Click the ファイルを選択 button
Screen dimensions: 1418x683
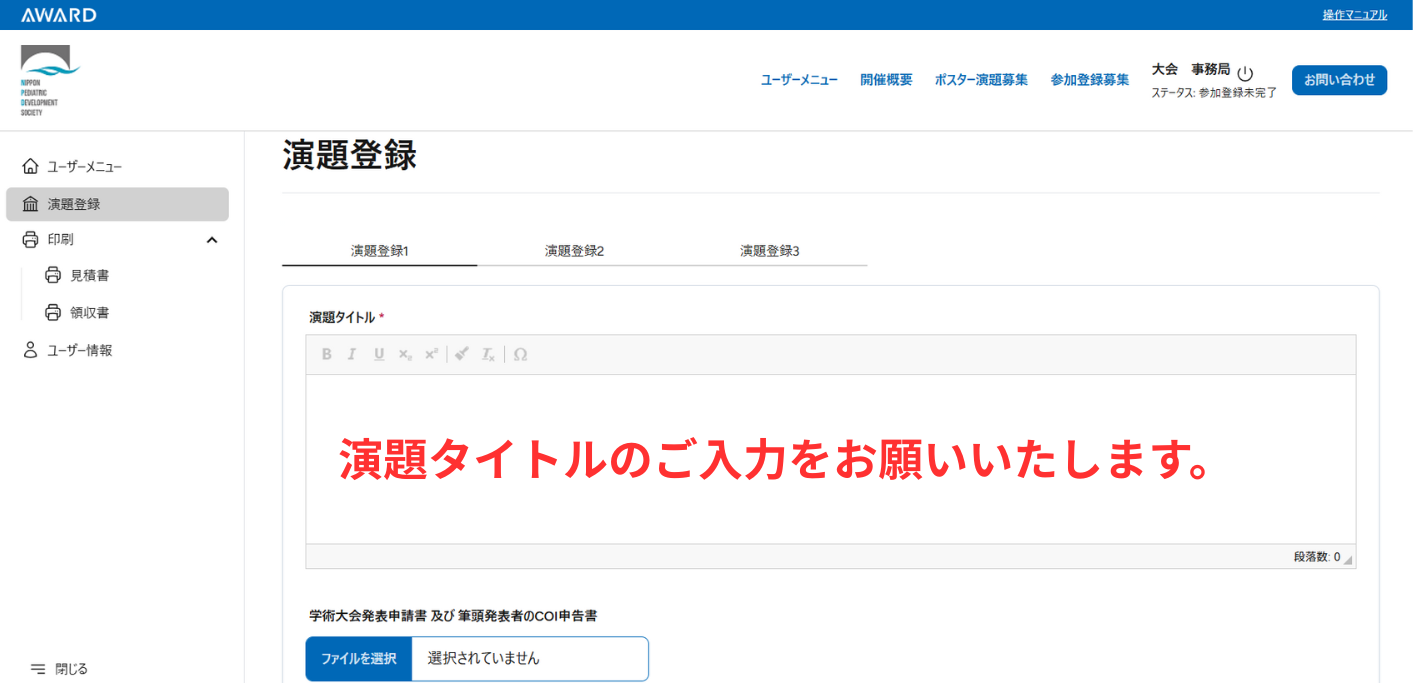359,659
